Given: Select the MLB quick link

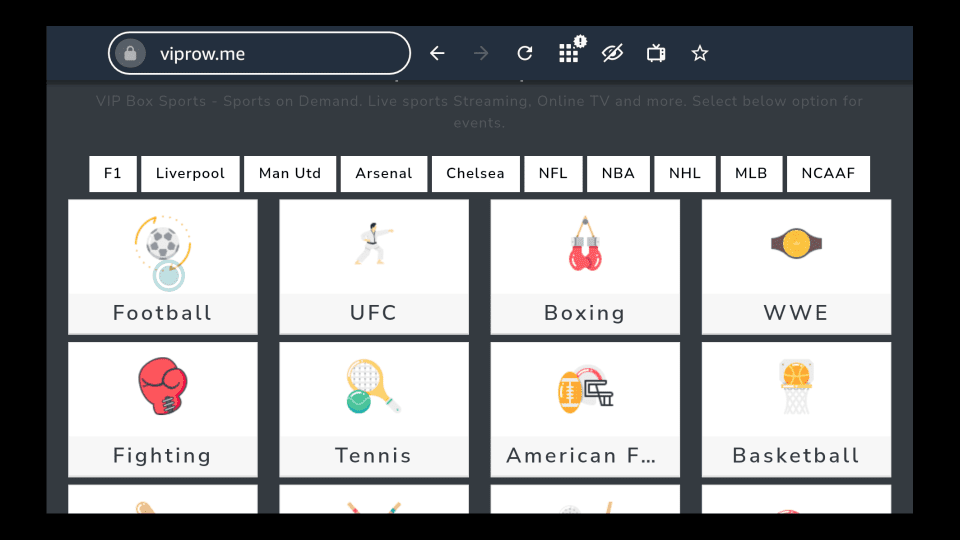Looking at the screenshot, I should (x=751, y=174).
